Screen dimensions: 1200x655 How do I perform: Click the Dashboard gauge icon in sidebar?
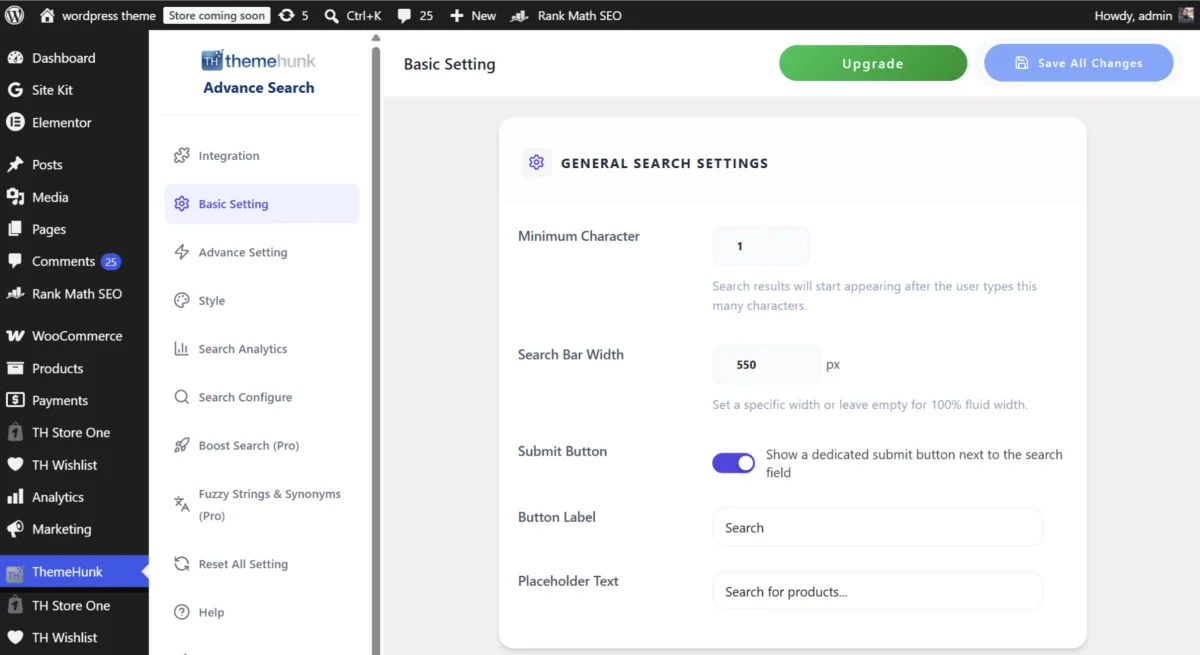pyautogui.click(x=15, y=58)
